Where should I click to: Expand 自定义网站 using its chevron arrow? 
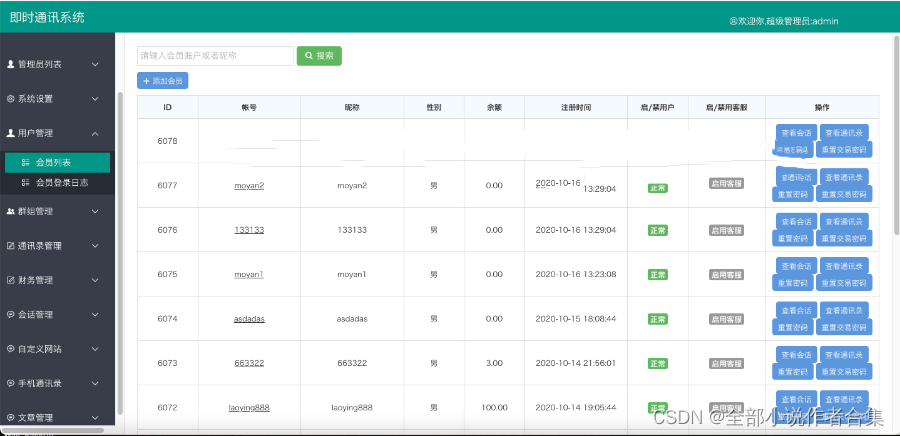pyautogui.click(x=95, y=349)
